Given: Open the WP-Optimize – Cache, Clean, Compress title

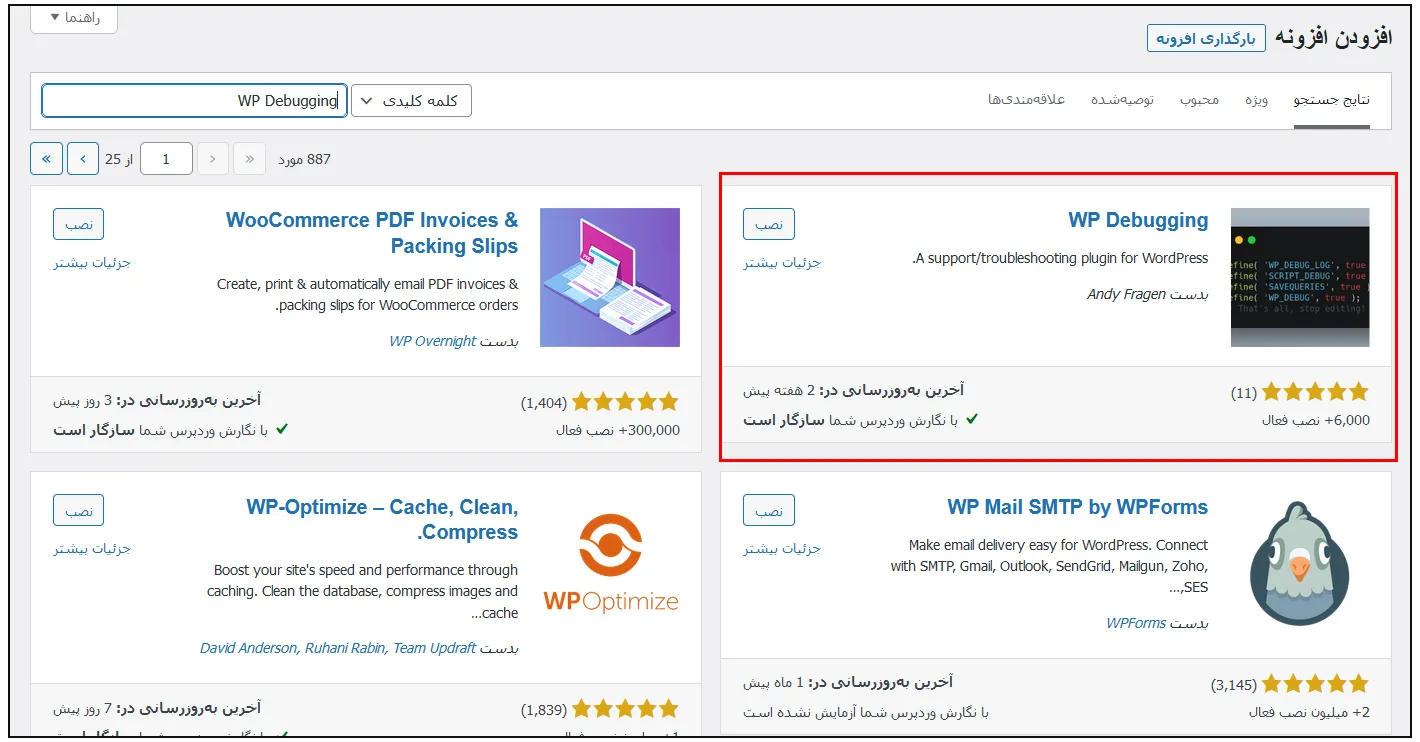Looking at the screenshot, I should coord(383,520).
